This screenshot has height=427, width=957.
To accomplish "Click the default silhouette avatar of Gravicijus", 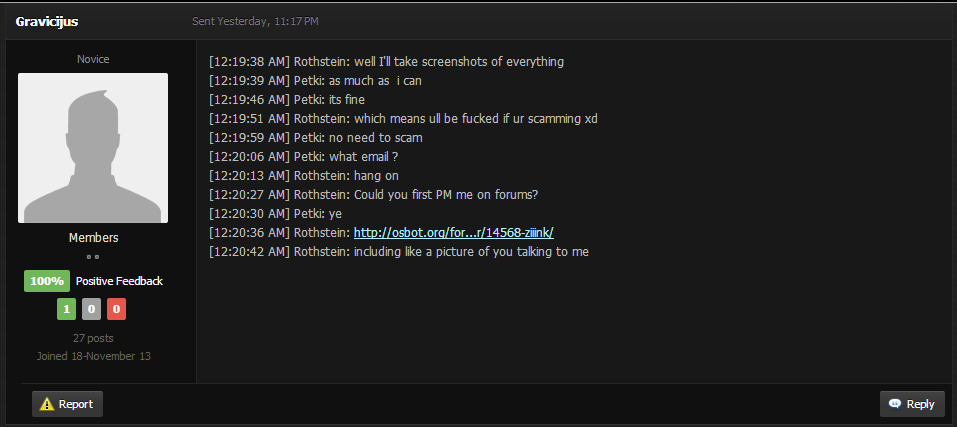I will [x=93, y=148].
